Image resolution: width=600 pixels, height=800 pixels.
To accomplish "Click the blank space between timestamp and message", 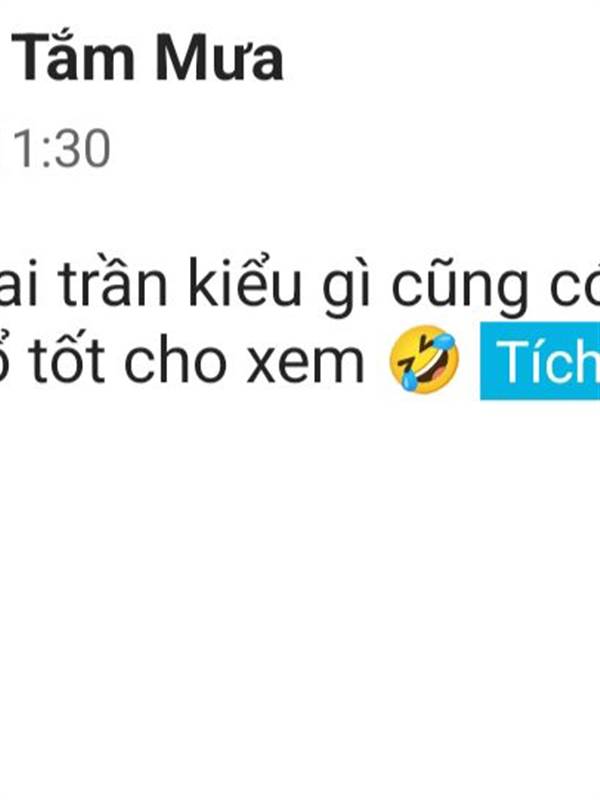I will pos(300,212).
